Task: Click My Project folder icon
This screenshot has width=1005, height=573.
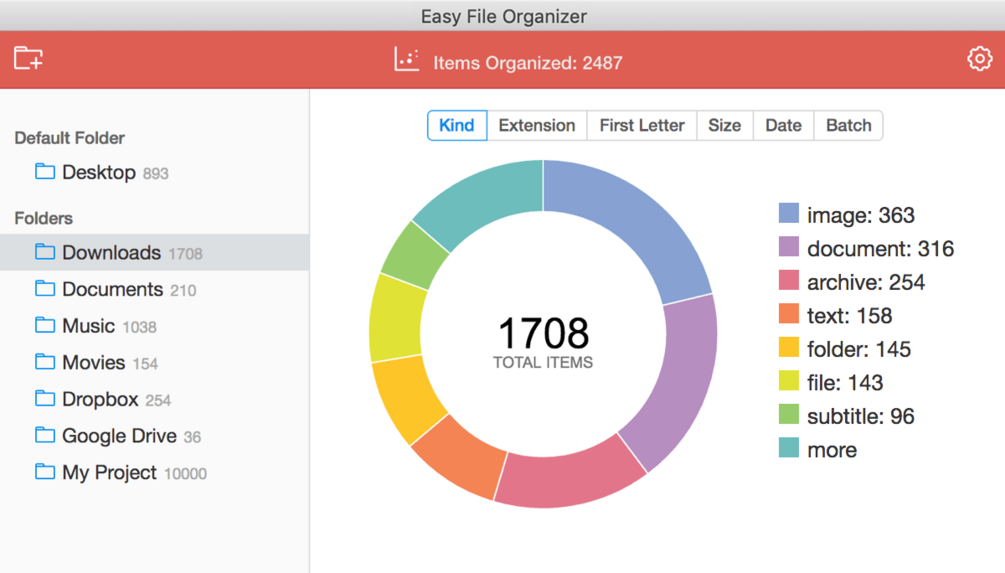Action: click(45, 472)
